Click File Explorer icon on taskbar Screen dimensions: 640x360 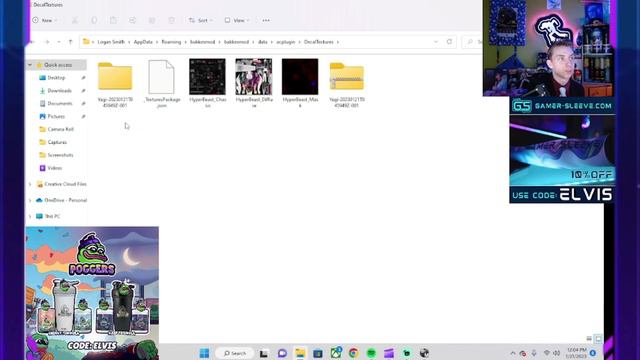(300, 353)
